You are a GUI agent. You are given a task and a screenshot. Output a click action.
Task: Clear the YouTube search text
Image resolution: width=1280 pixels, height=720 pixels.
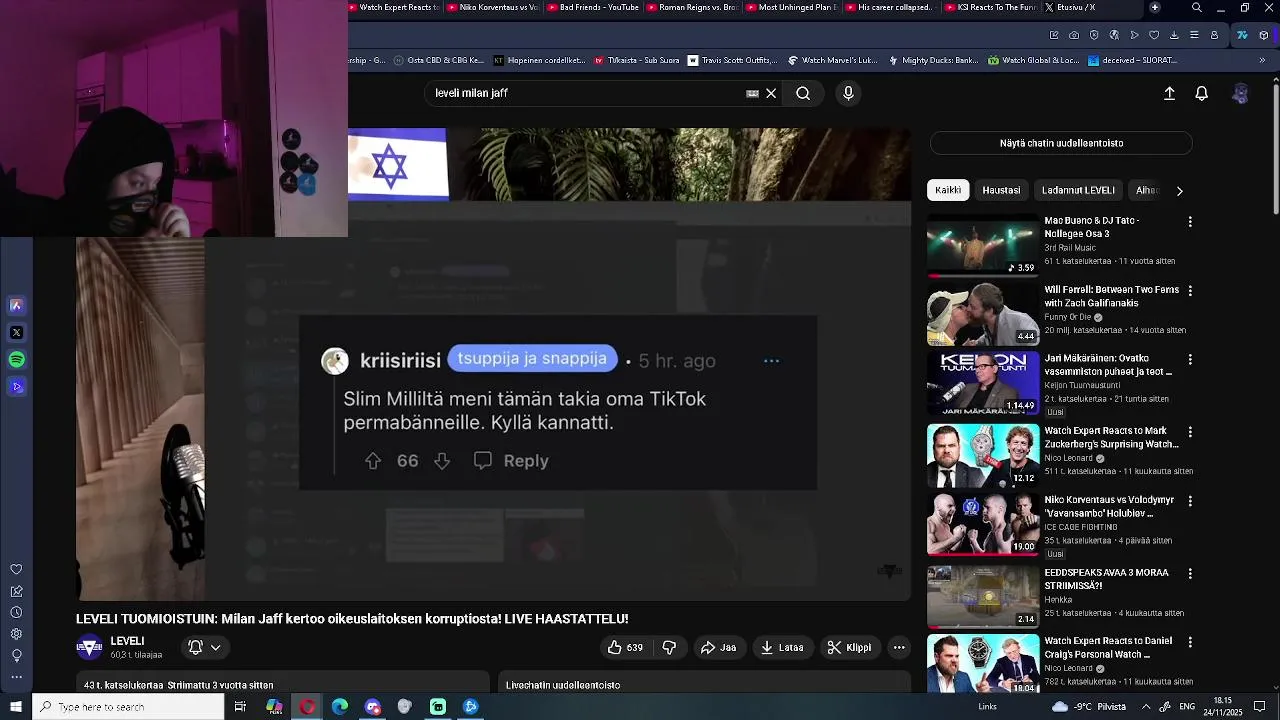point(771,93)
